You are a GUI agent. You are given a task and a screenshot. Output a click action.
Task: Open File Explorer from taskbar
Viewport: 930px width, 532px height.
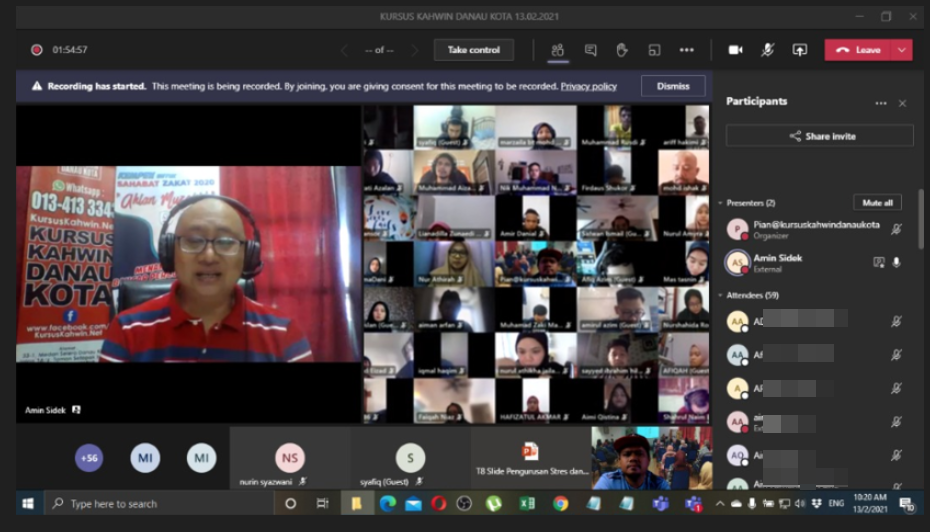click(356, 504)
